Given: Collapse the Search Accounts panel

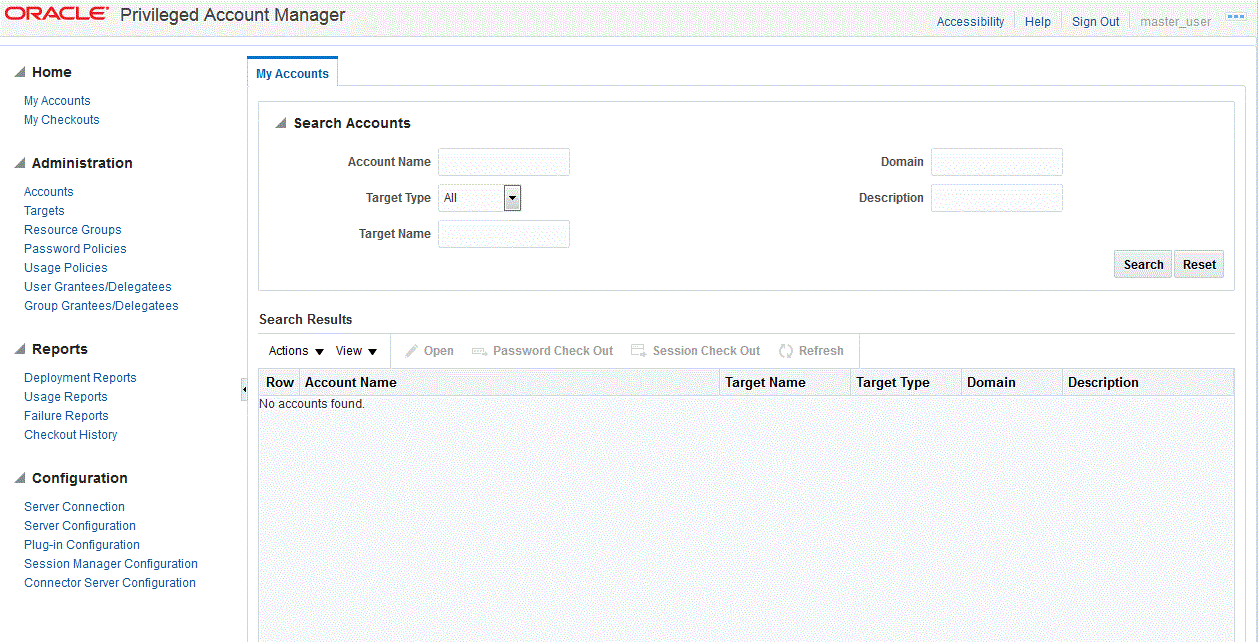Looking at the screenshot, I should click(x=281, y=124).
